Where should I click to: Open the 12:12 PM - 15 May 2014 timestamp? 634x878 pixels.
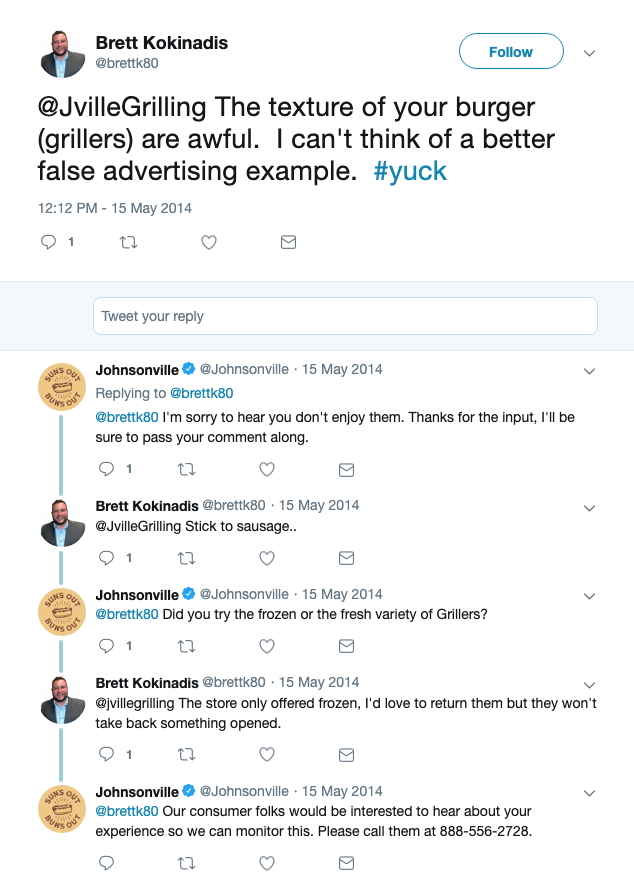point(115,208)
